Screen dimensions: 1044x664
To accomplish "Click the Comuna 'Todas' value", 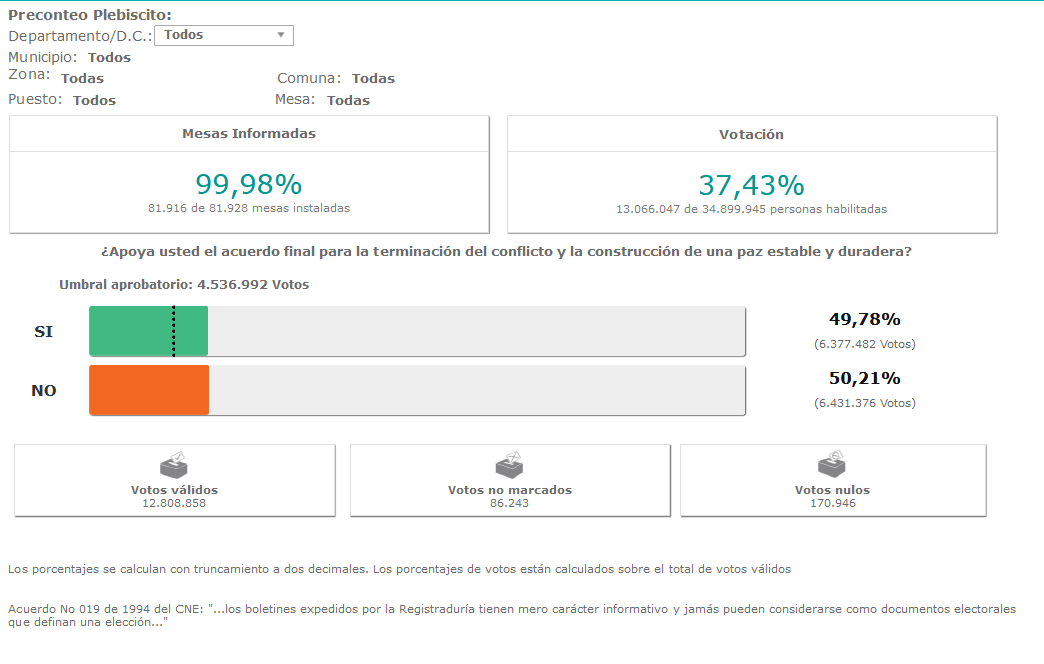I will coord(373,78).
